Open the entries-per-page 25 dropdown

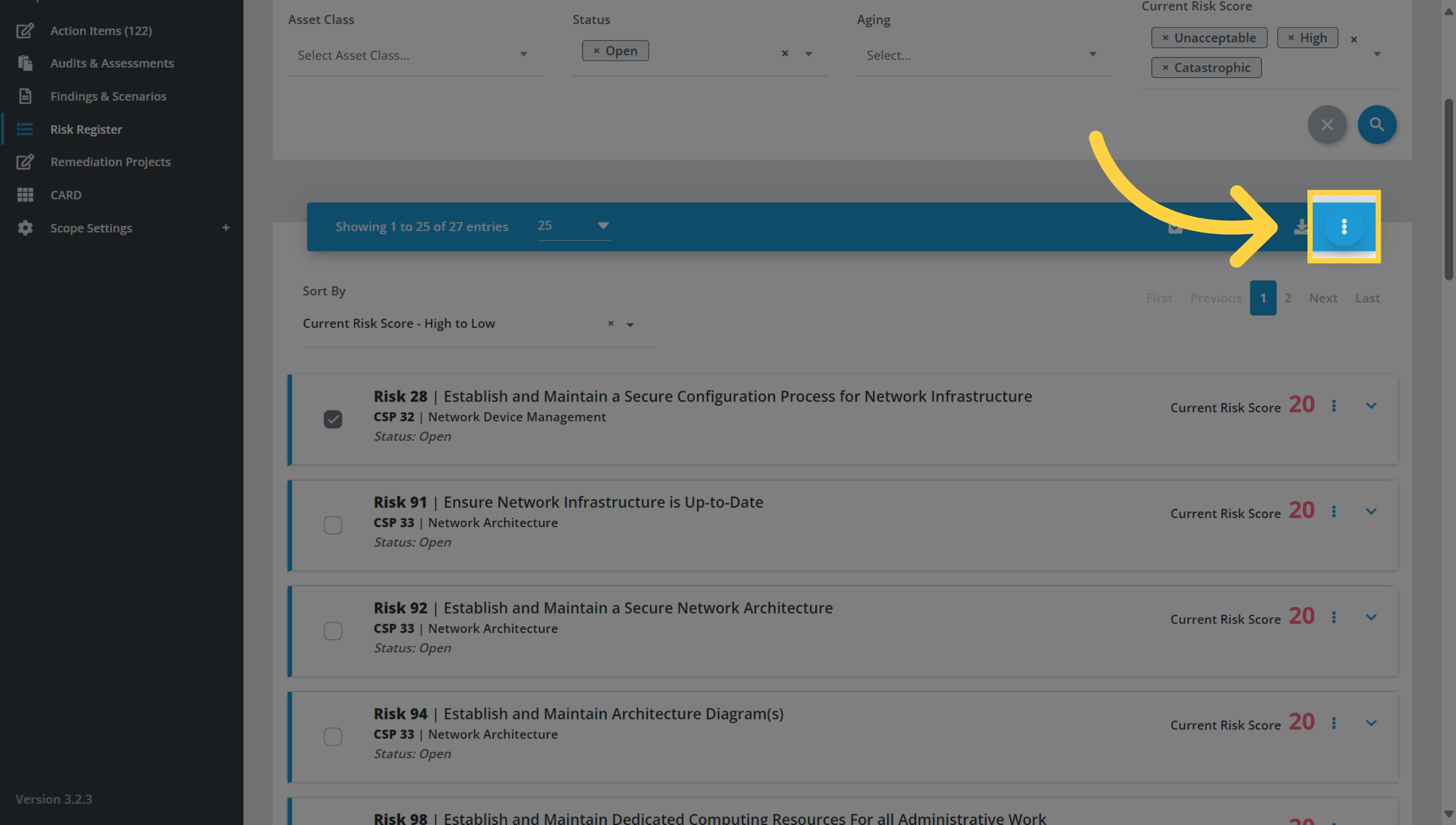pos(573,225)
